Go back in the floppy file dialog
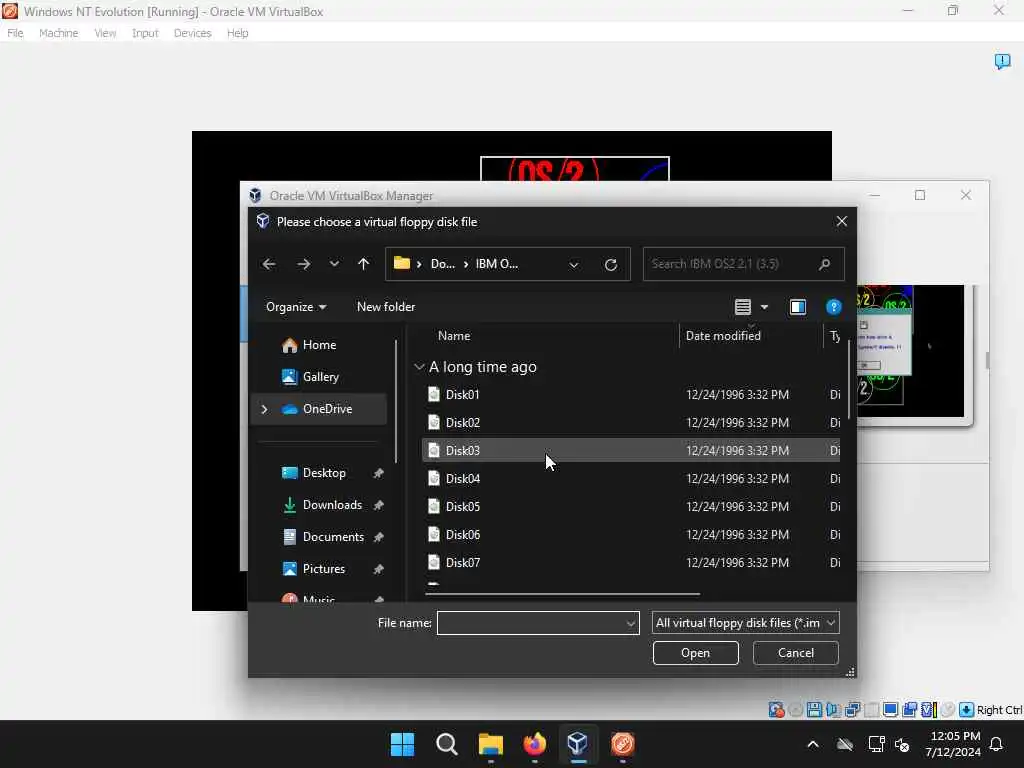The width and height of the screenshot is (1024, 768). (x=269, y=264)
